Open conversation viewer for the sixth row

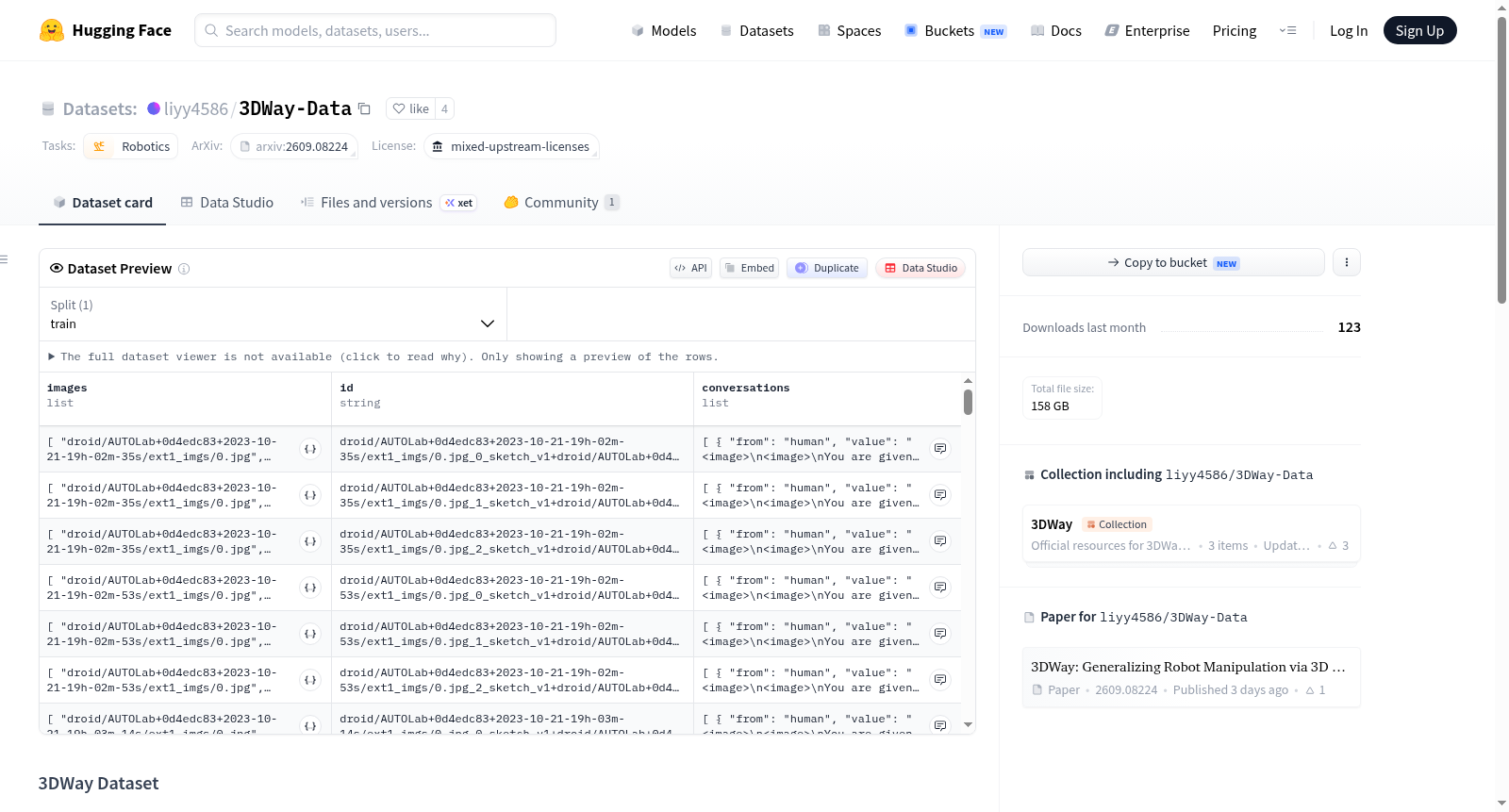pos(940,680)
